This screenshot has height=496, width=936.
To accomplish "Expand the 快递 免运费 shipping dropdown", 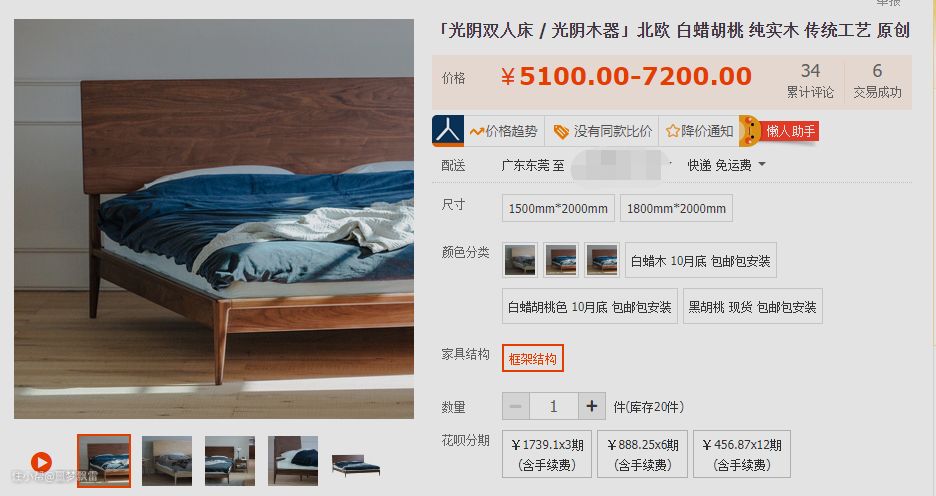I will pyautogui.click(x=726, y=165).
